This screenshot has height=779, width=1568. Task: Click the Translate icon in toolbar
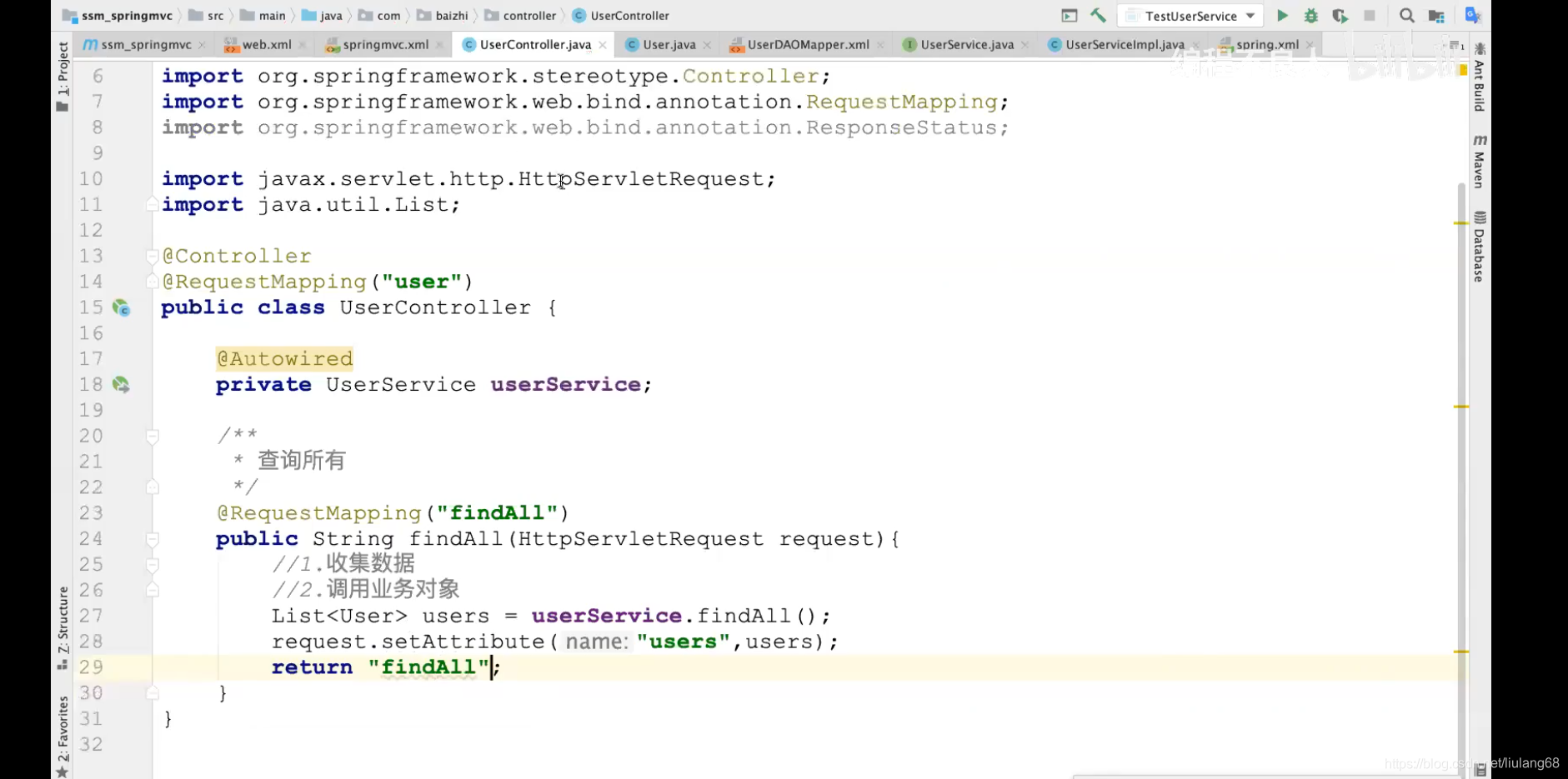(x=1472, y=16)
